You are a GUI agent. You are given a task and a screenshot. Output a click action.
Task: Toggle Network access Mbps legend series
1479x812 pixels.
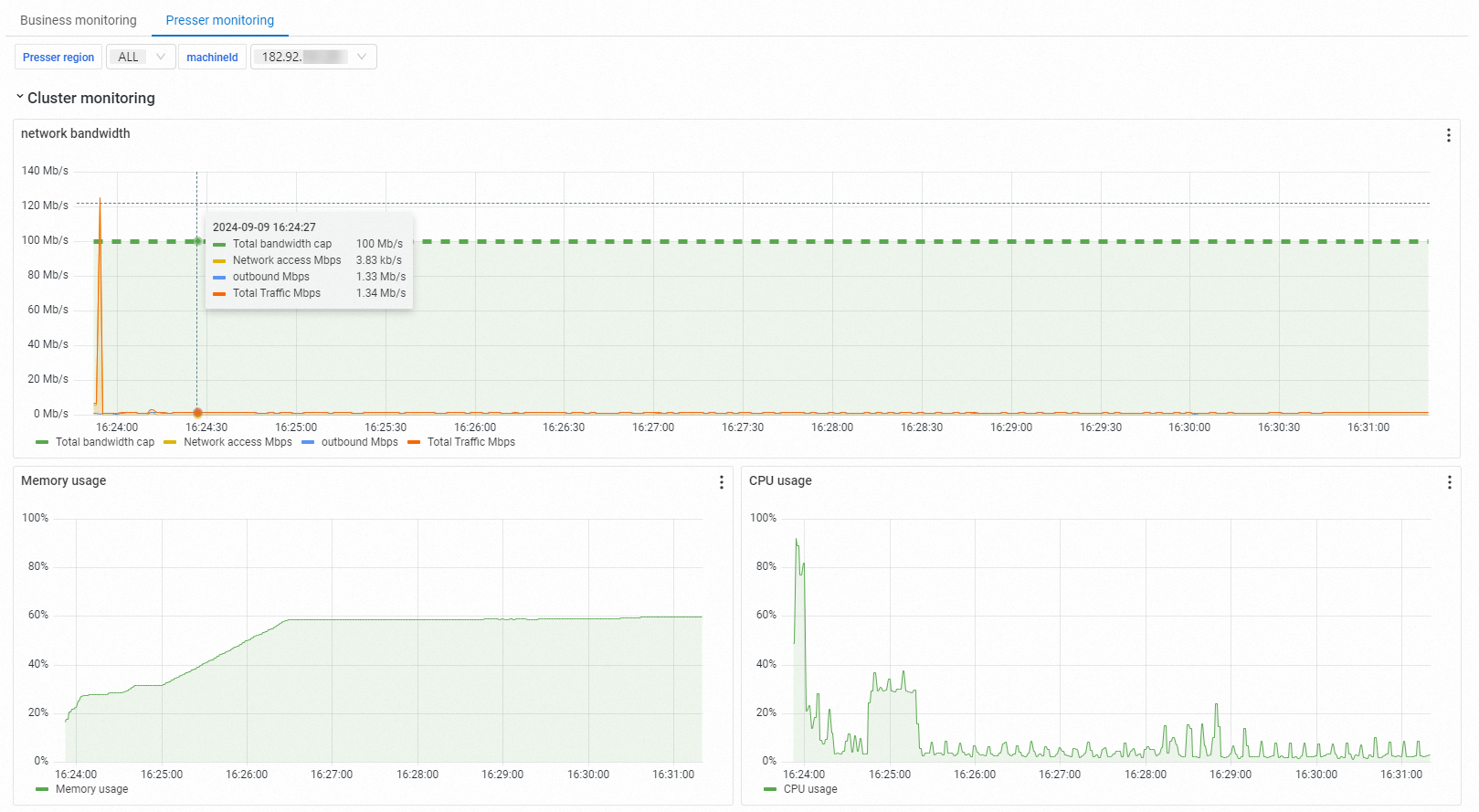(x=228, y=442)
